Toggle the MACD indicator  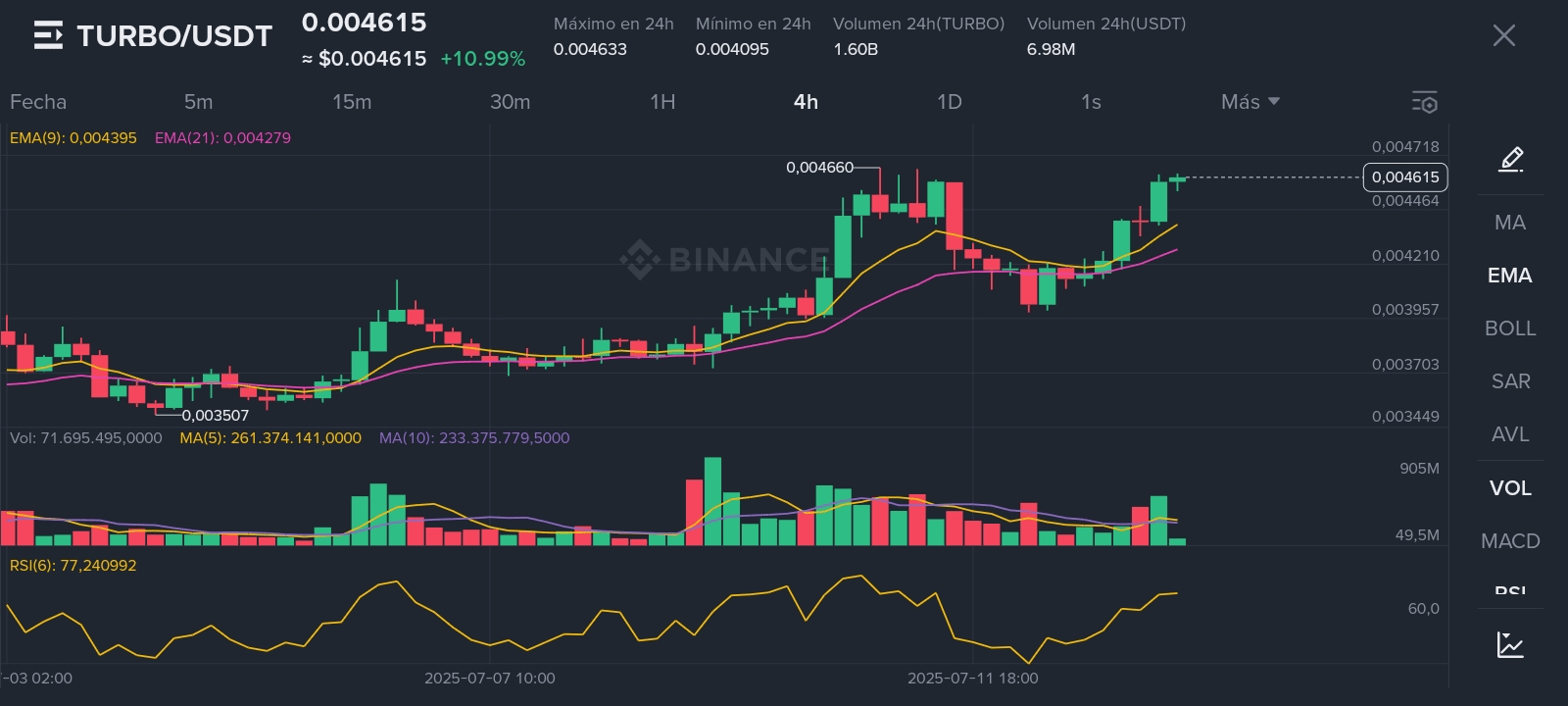click(x=1510, y=541)
